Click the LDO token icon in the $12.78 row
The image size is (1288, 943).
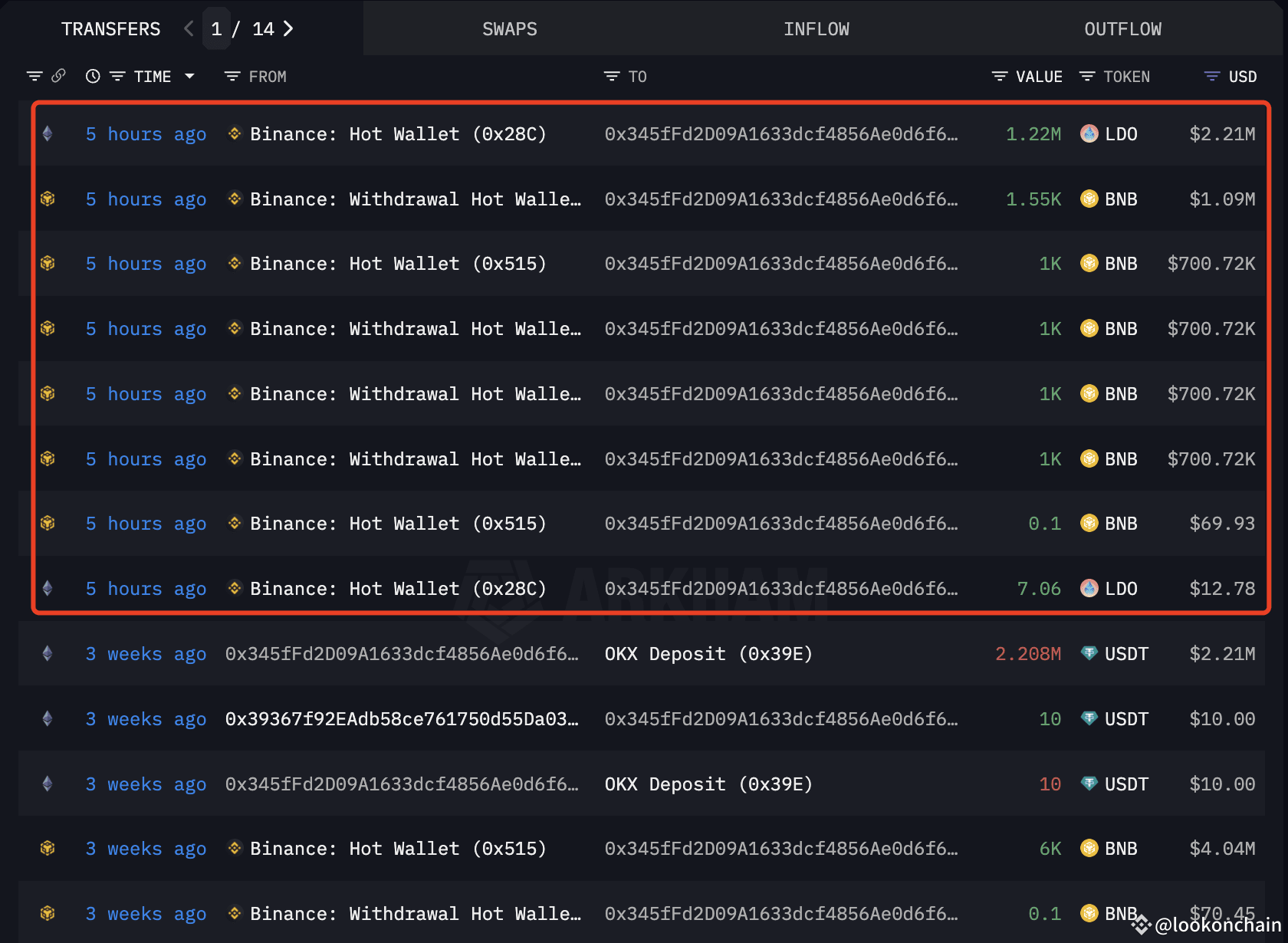coord(1089,589)
